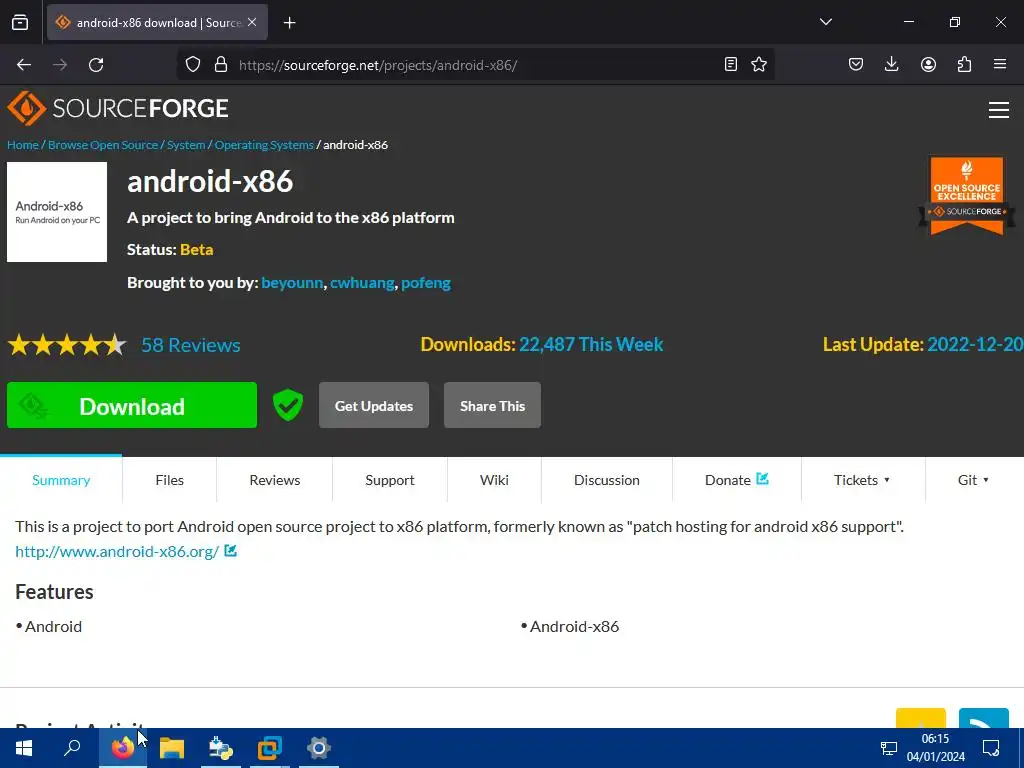1024x768 pixels.
Task: Open the extensions puzzle icon
Action: click(964, 64)
